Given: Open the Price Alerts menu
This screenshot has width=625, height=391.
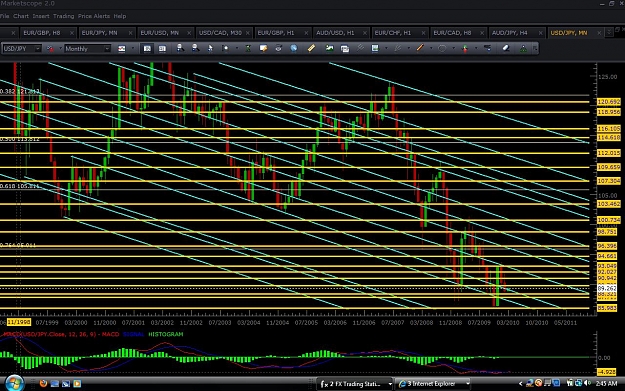Looking at the screenshot, I should click(94, 16).
